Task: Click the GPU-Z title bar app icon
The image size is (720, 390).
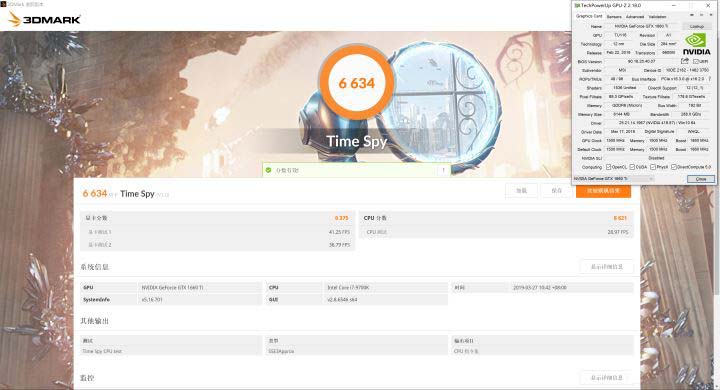Action: [577, 6]
